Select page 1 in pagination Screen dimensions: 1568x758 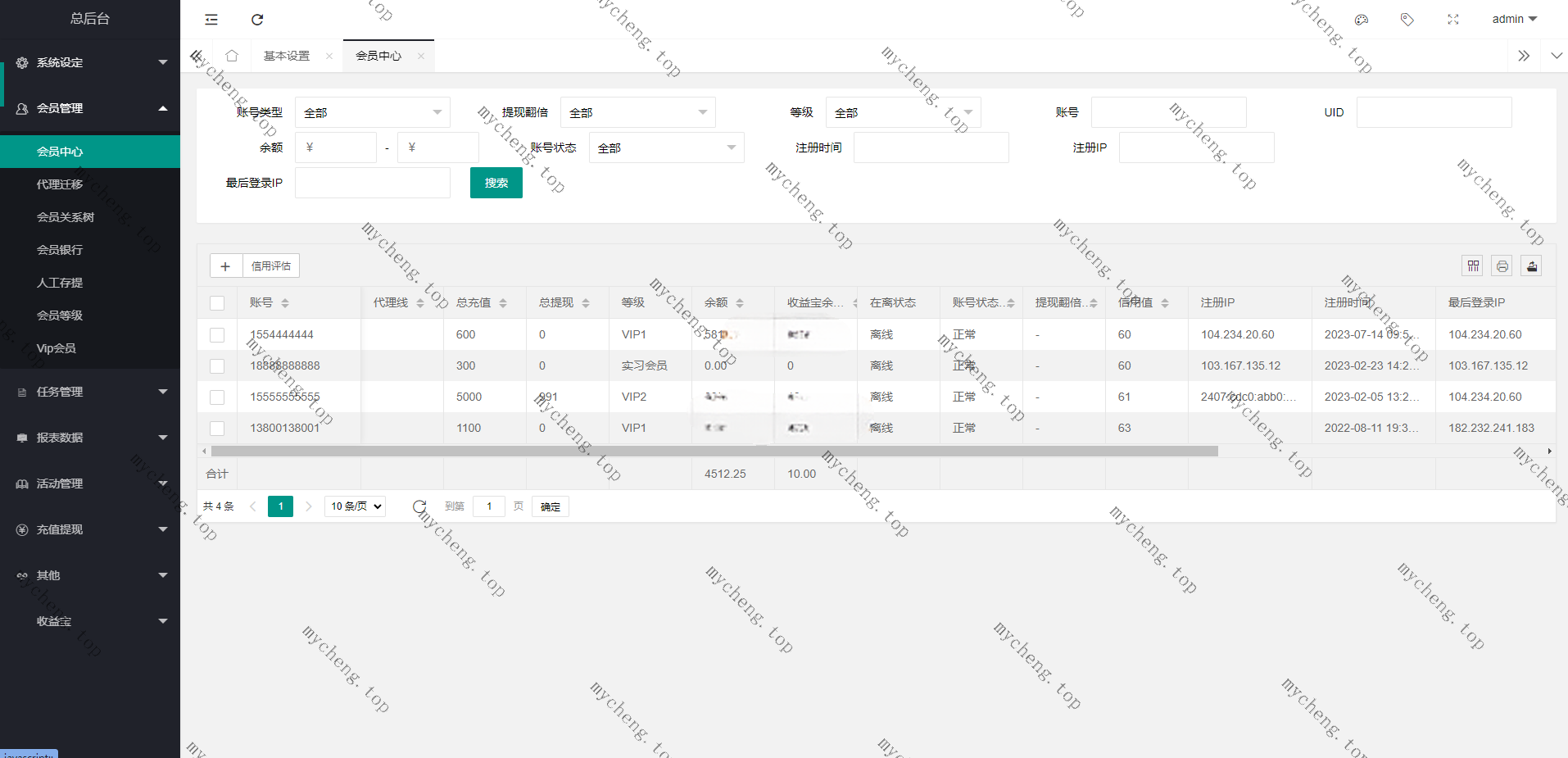point(280,506)
